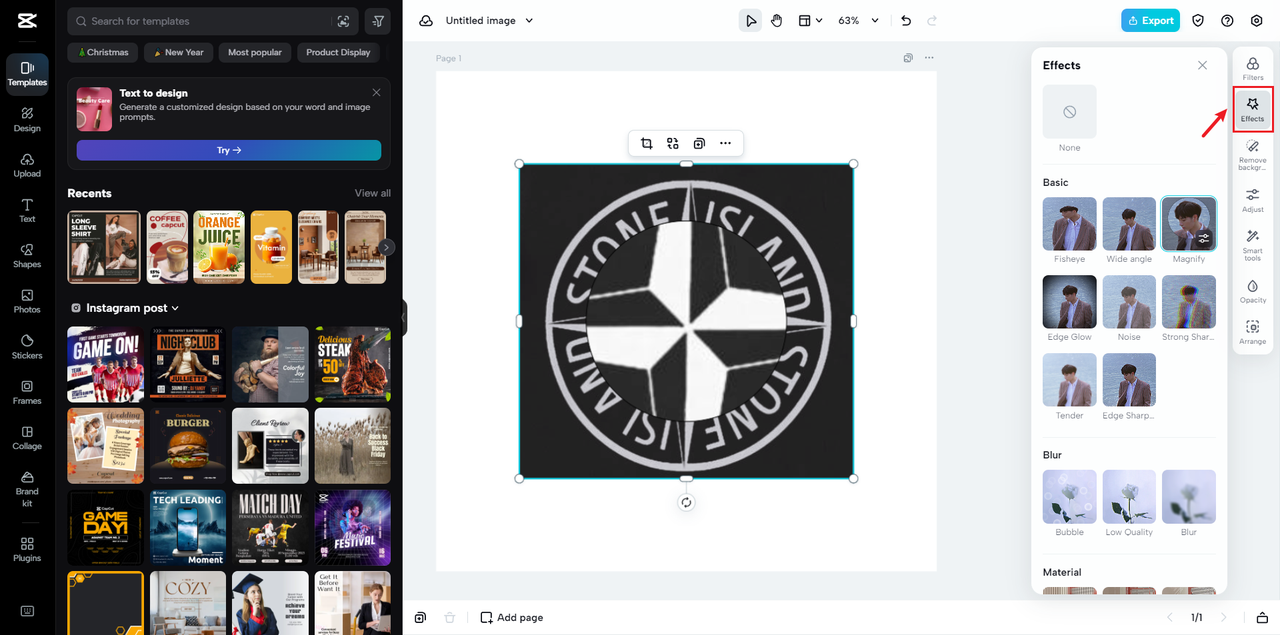Select the Product Display template tag
1280x635 pixels.
[x=338, y=52]
